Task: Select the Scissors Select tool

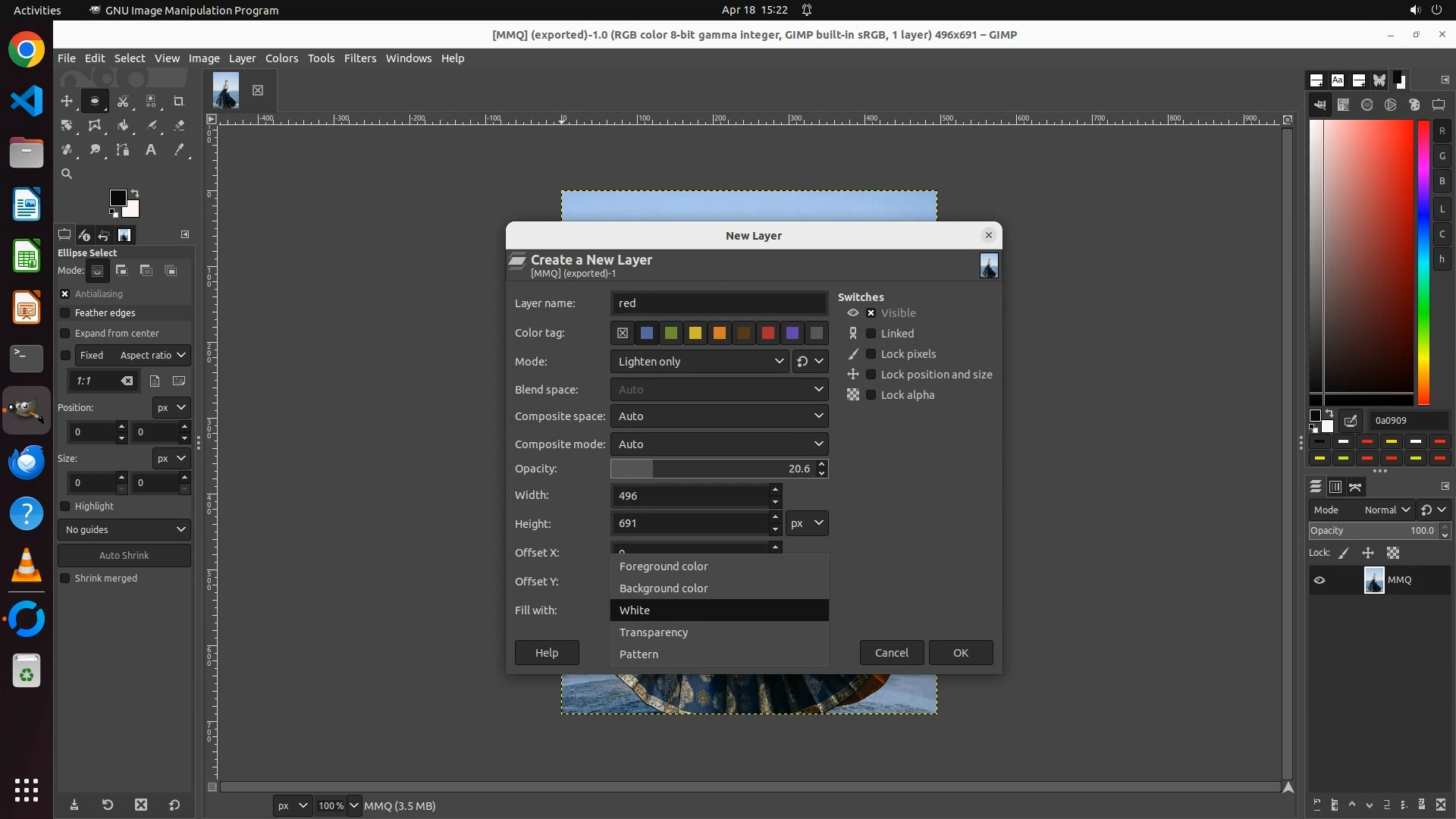Action: tap(123, 101)
